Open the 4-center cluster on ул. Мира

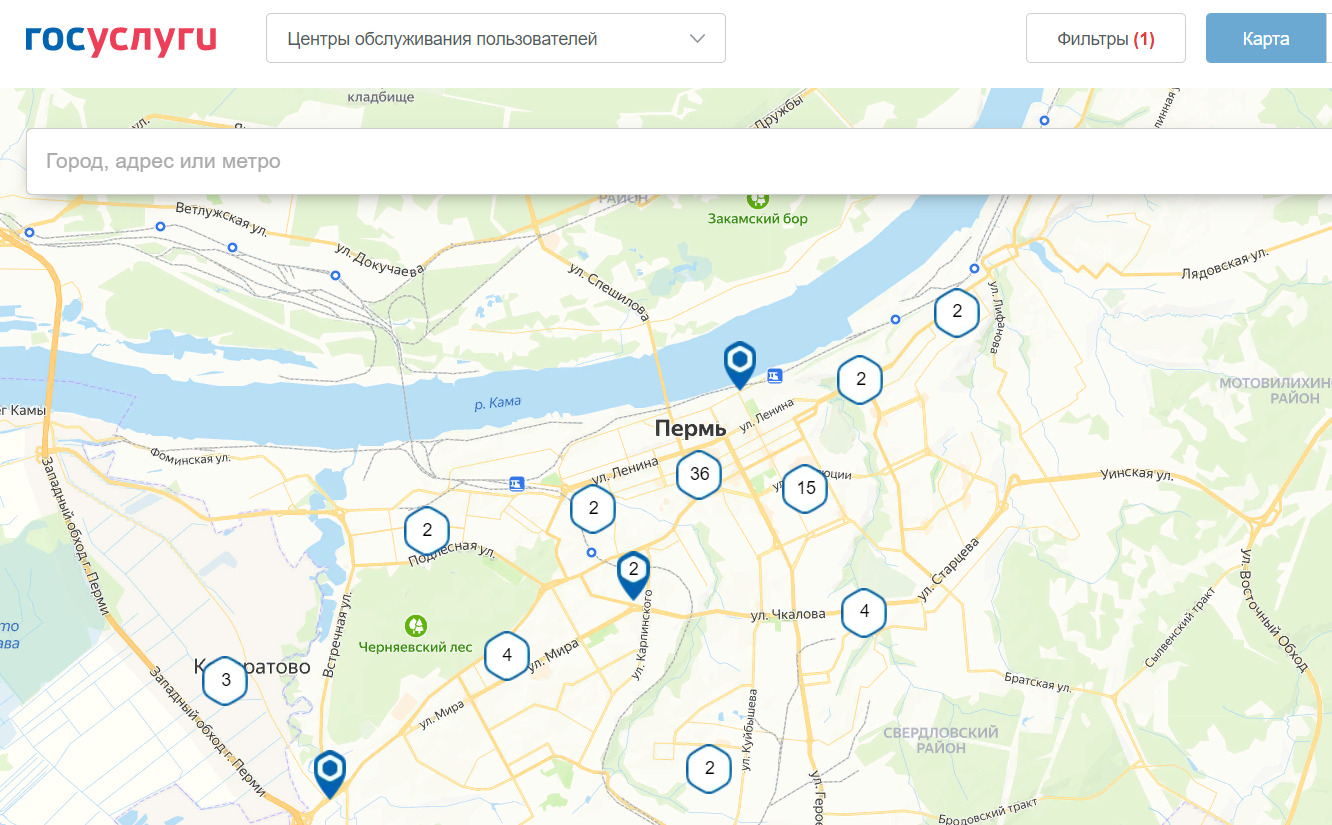click(x=507, y=656)
